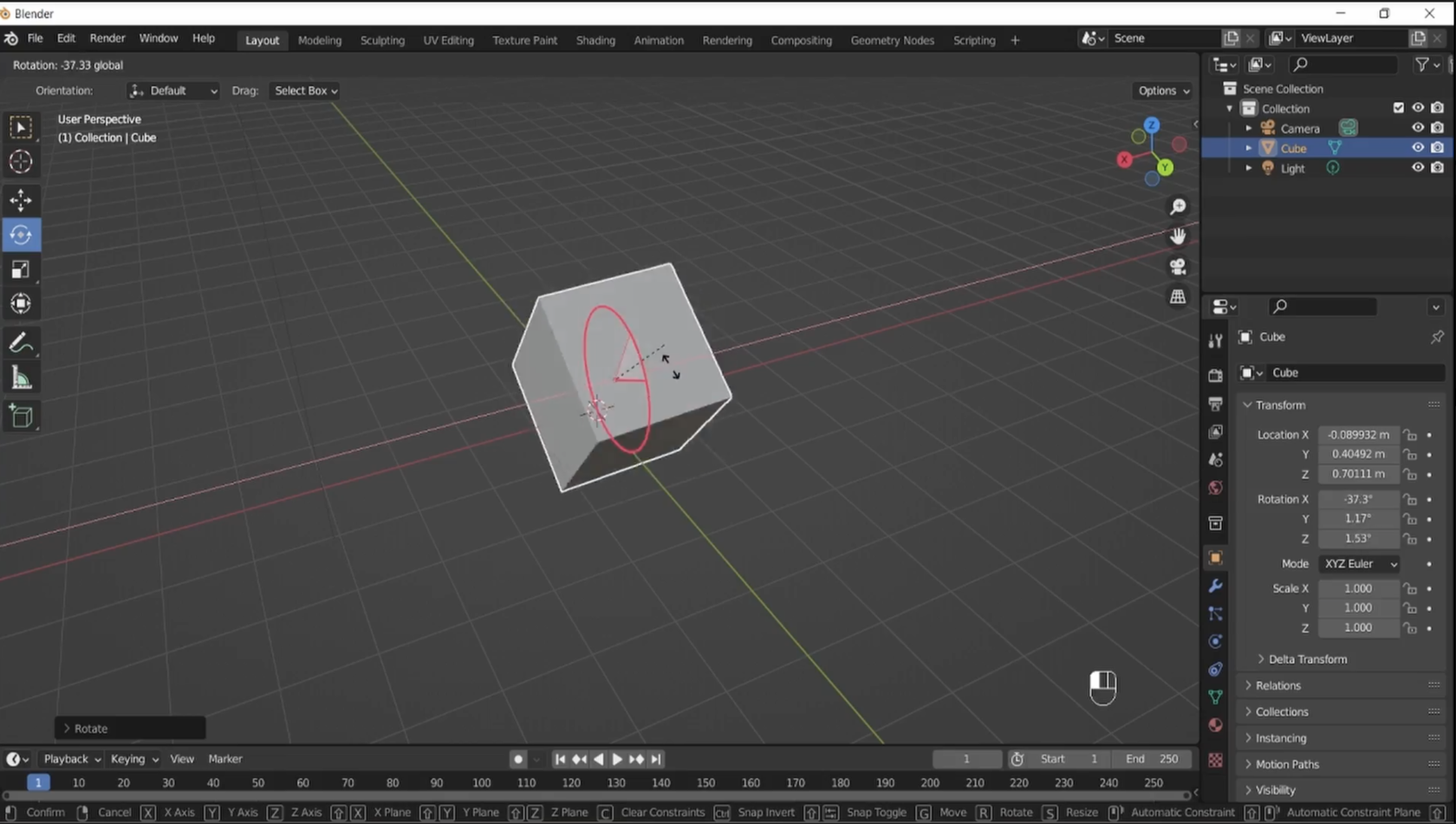The width and height of the screenshot is (1456, 824).
Task: Open the Output properties tab
Action: coord(1215,404)
